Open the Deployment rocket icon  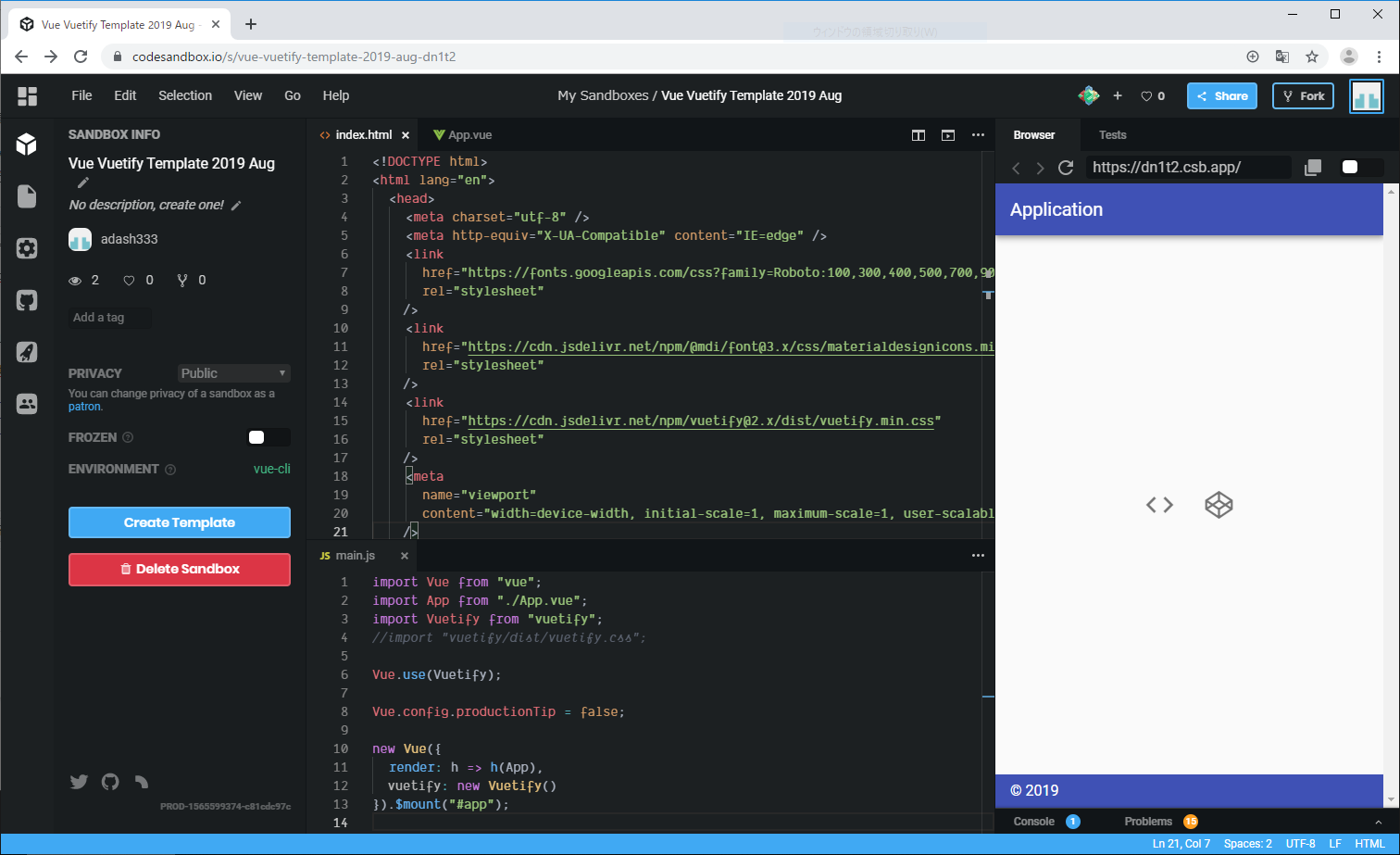pyautogui.click(x=27, y=352)
